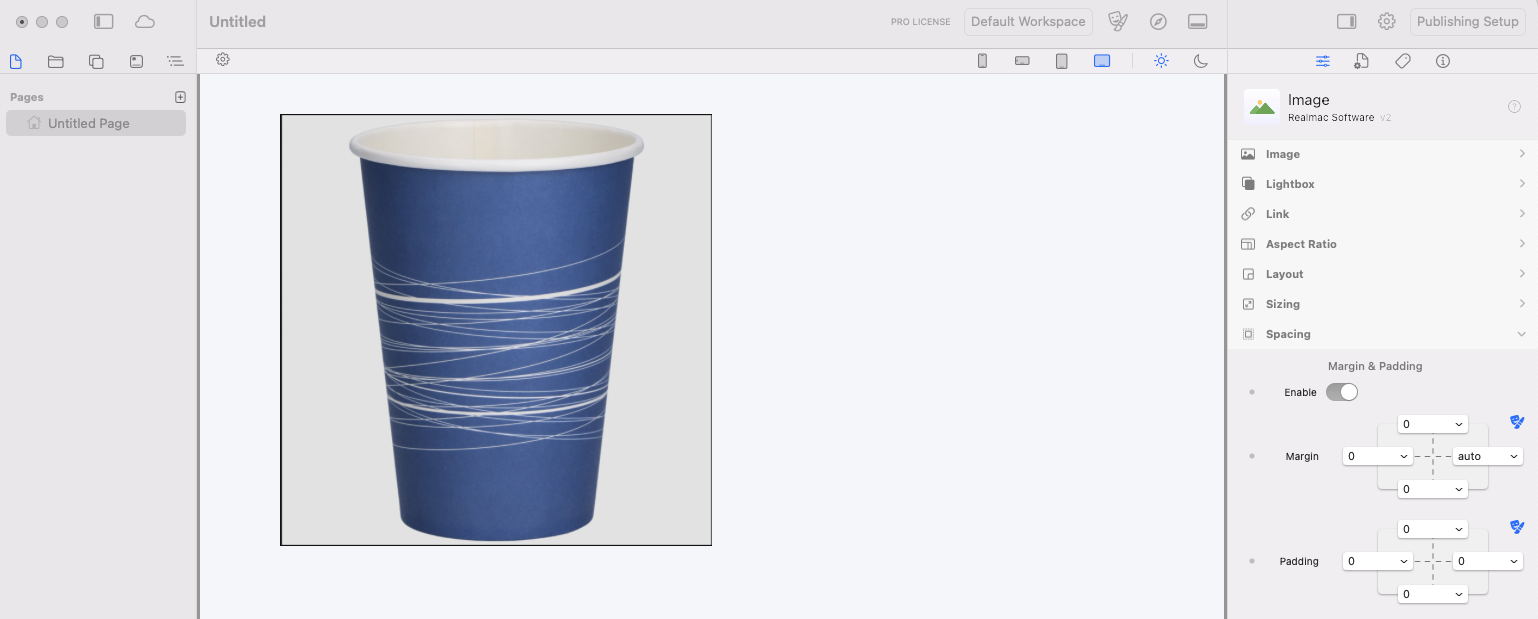This screenshot has width=1538, height=619.
Task: Open project settings gear in title bar
Action: [x=1386, y=21]
